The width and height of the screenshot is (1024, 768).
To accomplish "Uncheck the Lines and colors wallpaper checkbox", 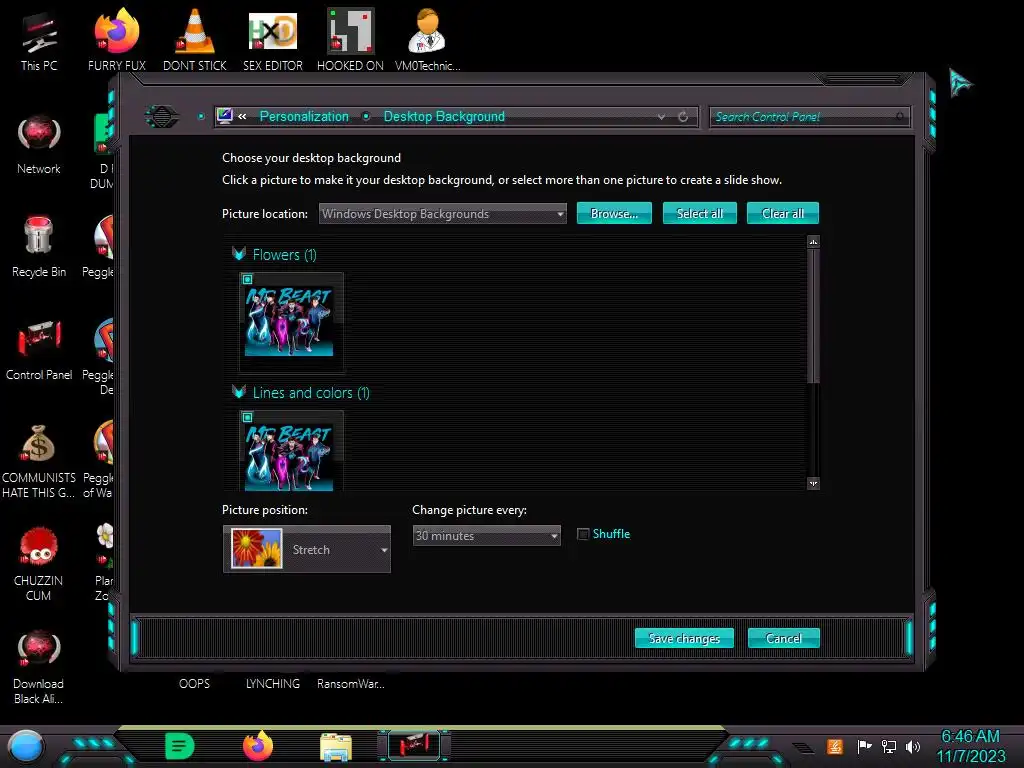I will (x=248, y=417).
